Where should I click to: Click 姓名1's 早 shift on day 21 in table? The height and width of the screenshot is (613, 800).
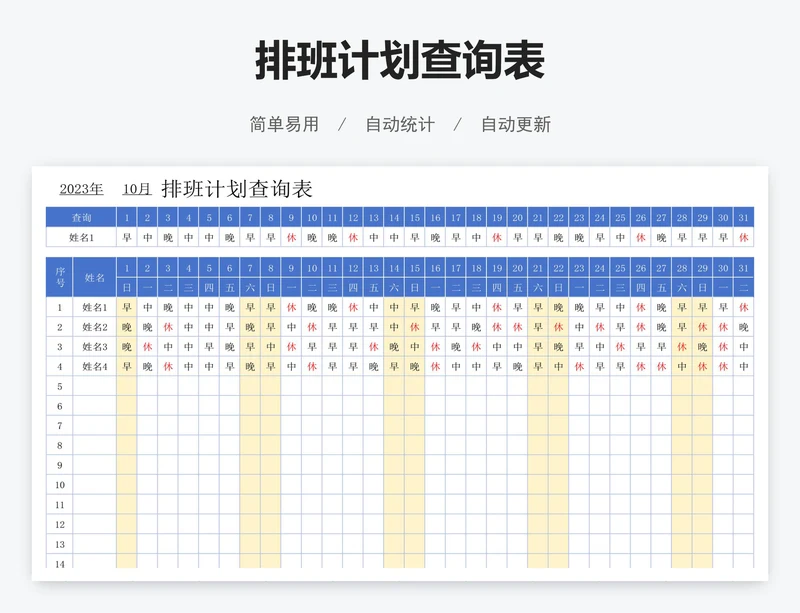tap(538, 307)
